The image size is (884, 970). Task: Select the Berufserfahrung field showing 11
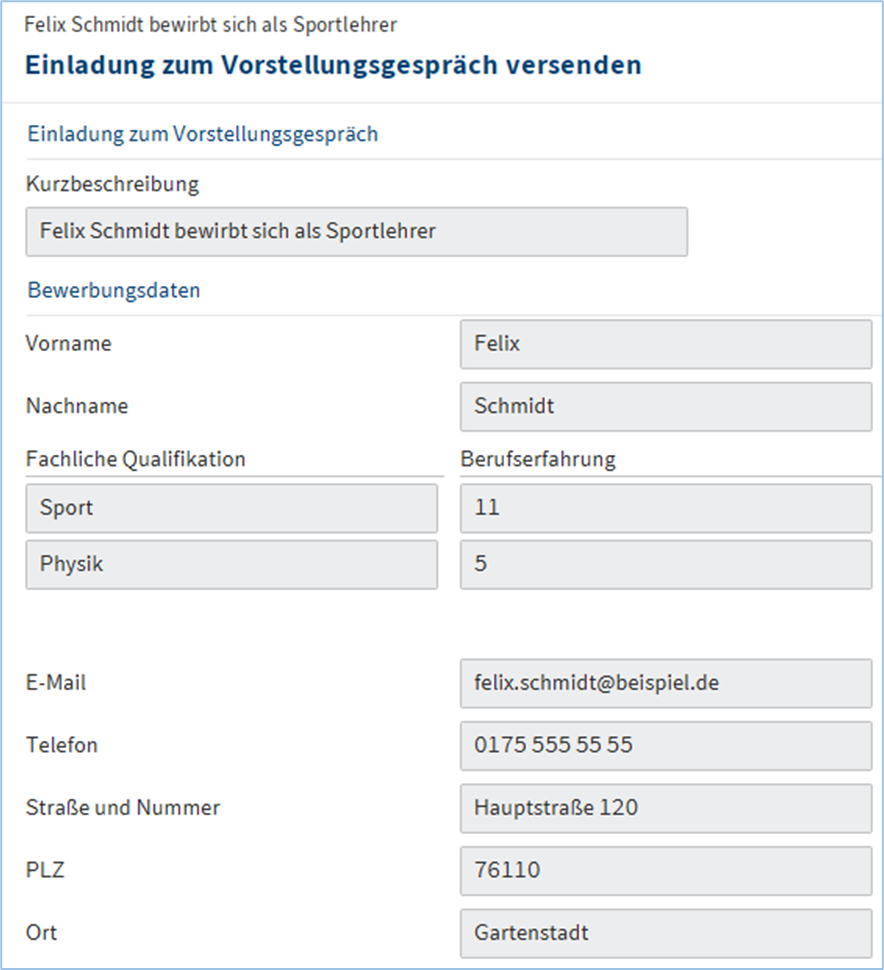tap(665, 508)
